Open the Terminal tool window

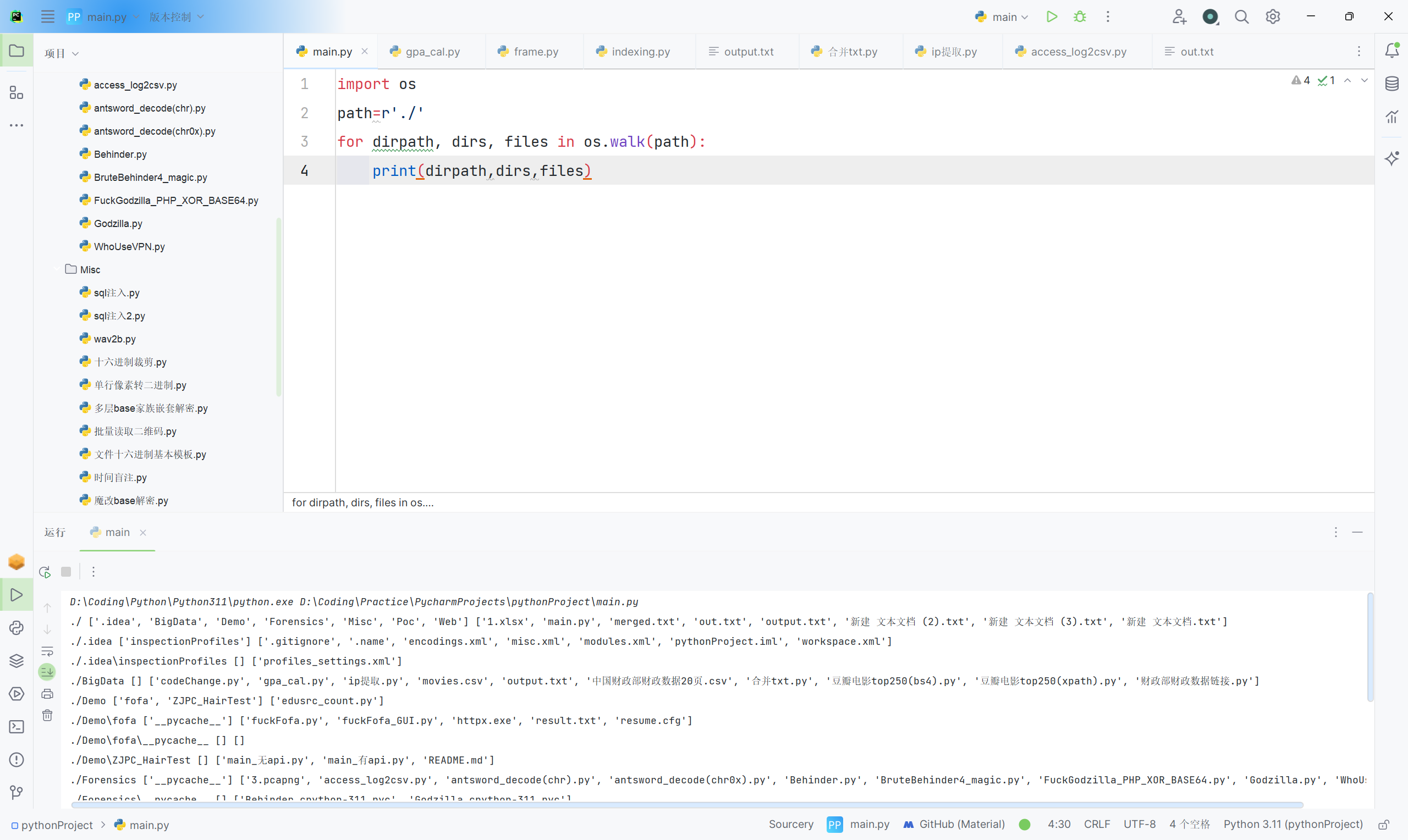point(16,726)
